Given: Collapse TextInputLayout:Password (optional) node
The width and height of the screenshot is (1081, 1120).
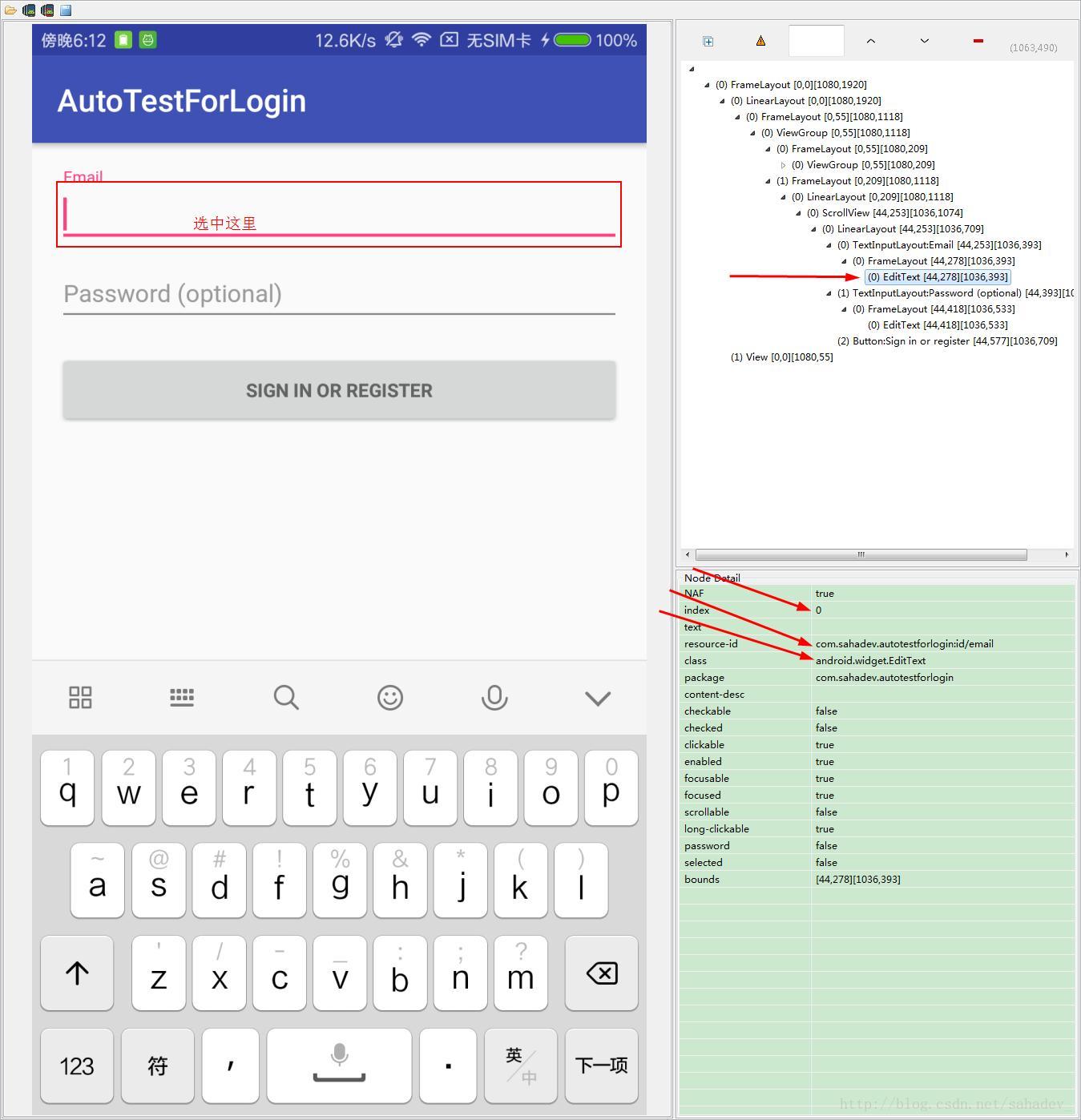Looking at the screenshot, I should [x=829, y=293].
